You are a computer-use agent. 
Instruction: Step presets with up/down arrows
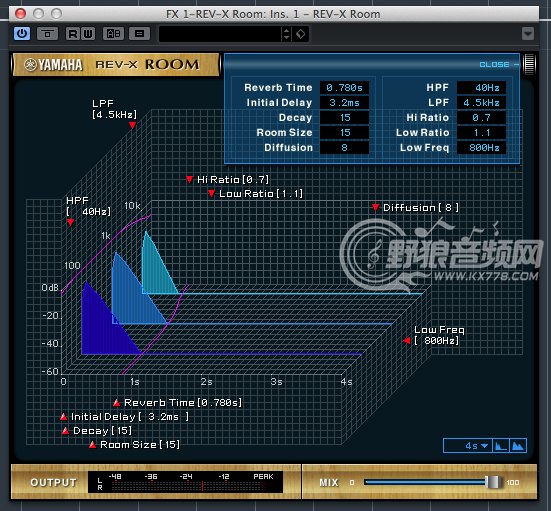286,34
